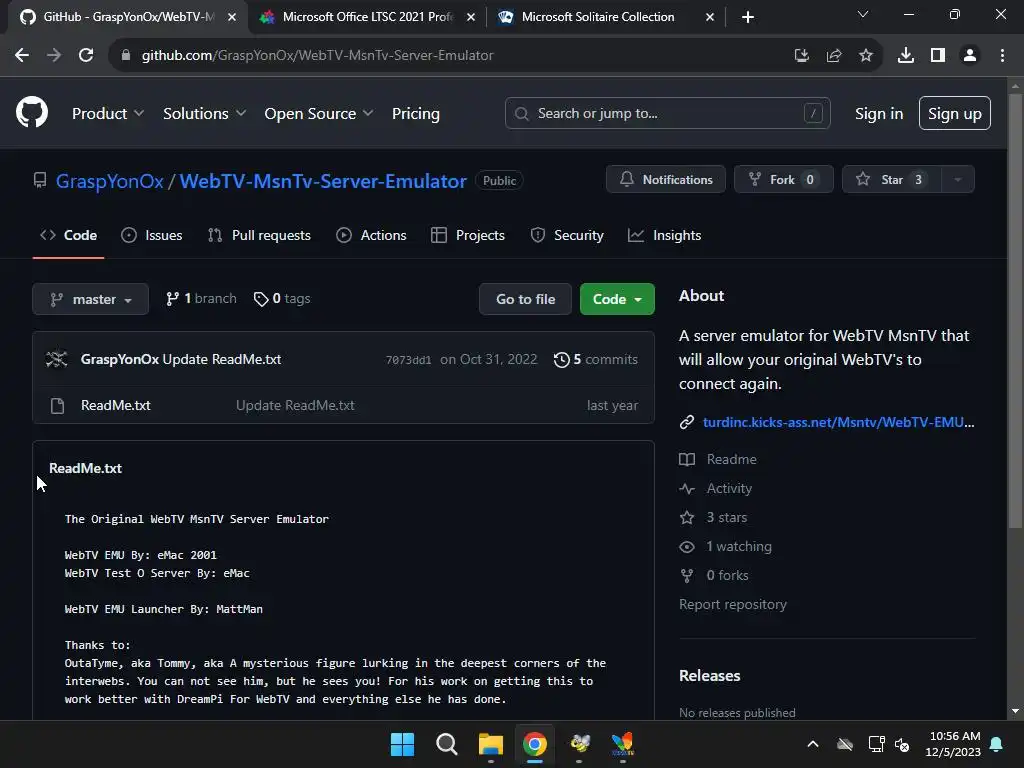Open Update ReadMe.txt commit message in file row
Viewport: 1024px width, 768px height.
(x=295, y=405)
